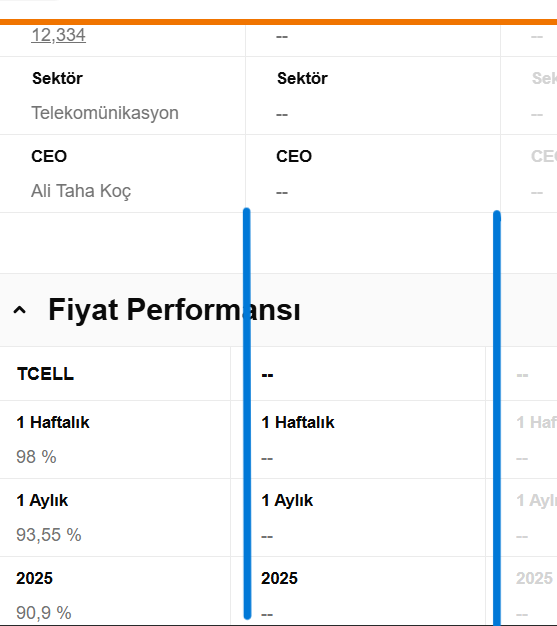Click the right blue vertical divider bar

tap(497, 418)
